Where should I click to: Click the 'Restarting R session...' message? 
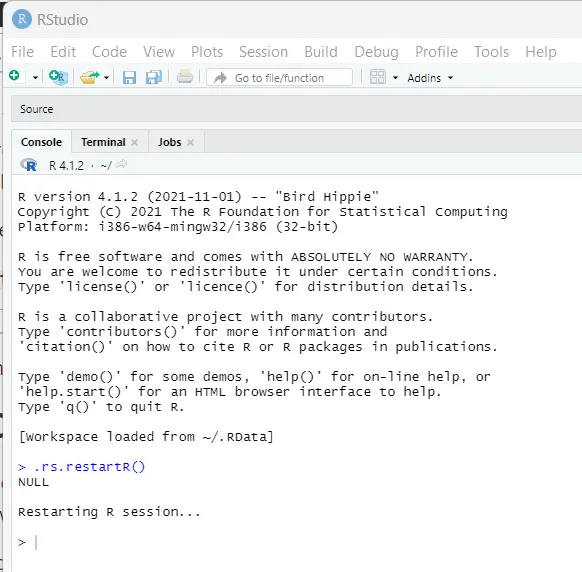point(109,512)
